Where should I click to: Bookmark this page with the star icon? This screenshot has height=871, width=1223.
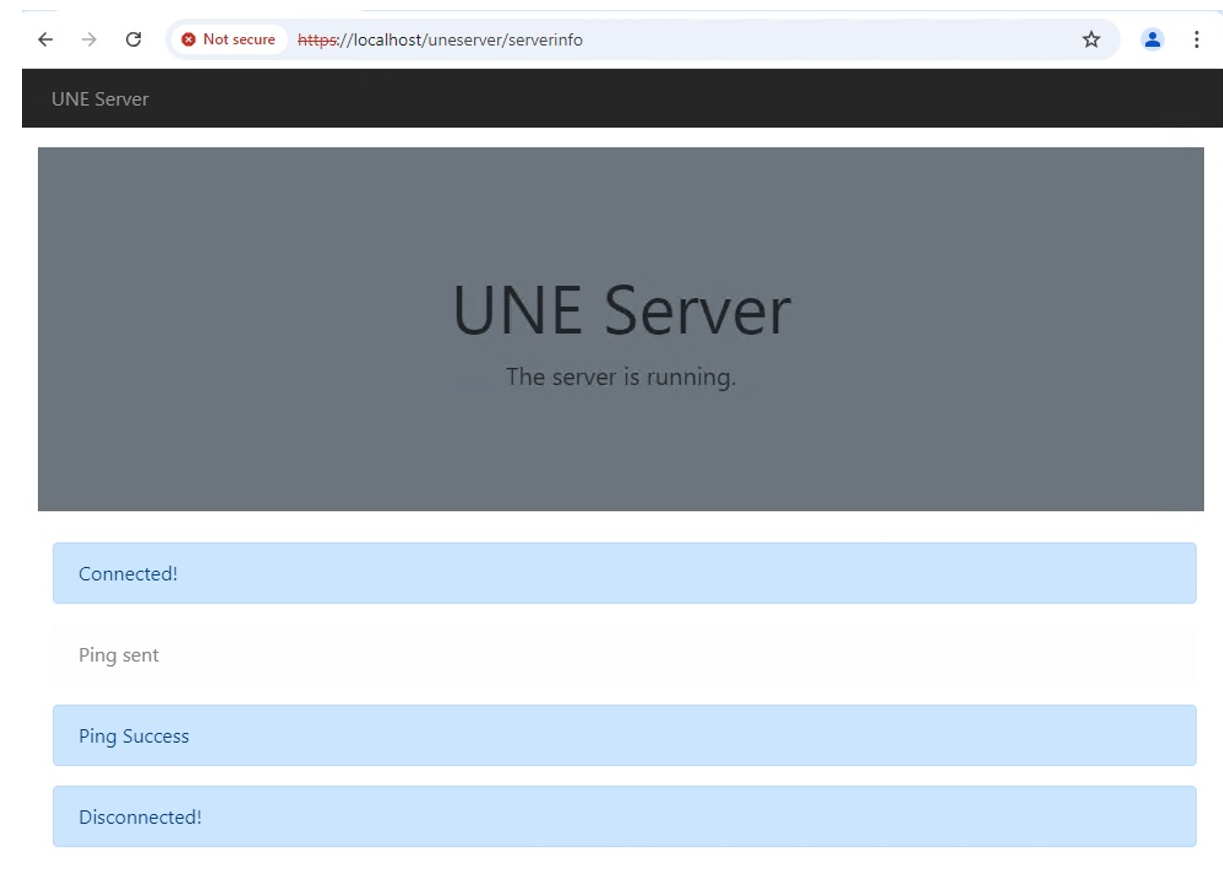[x=1091, y=40]
